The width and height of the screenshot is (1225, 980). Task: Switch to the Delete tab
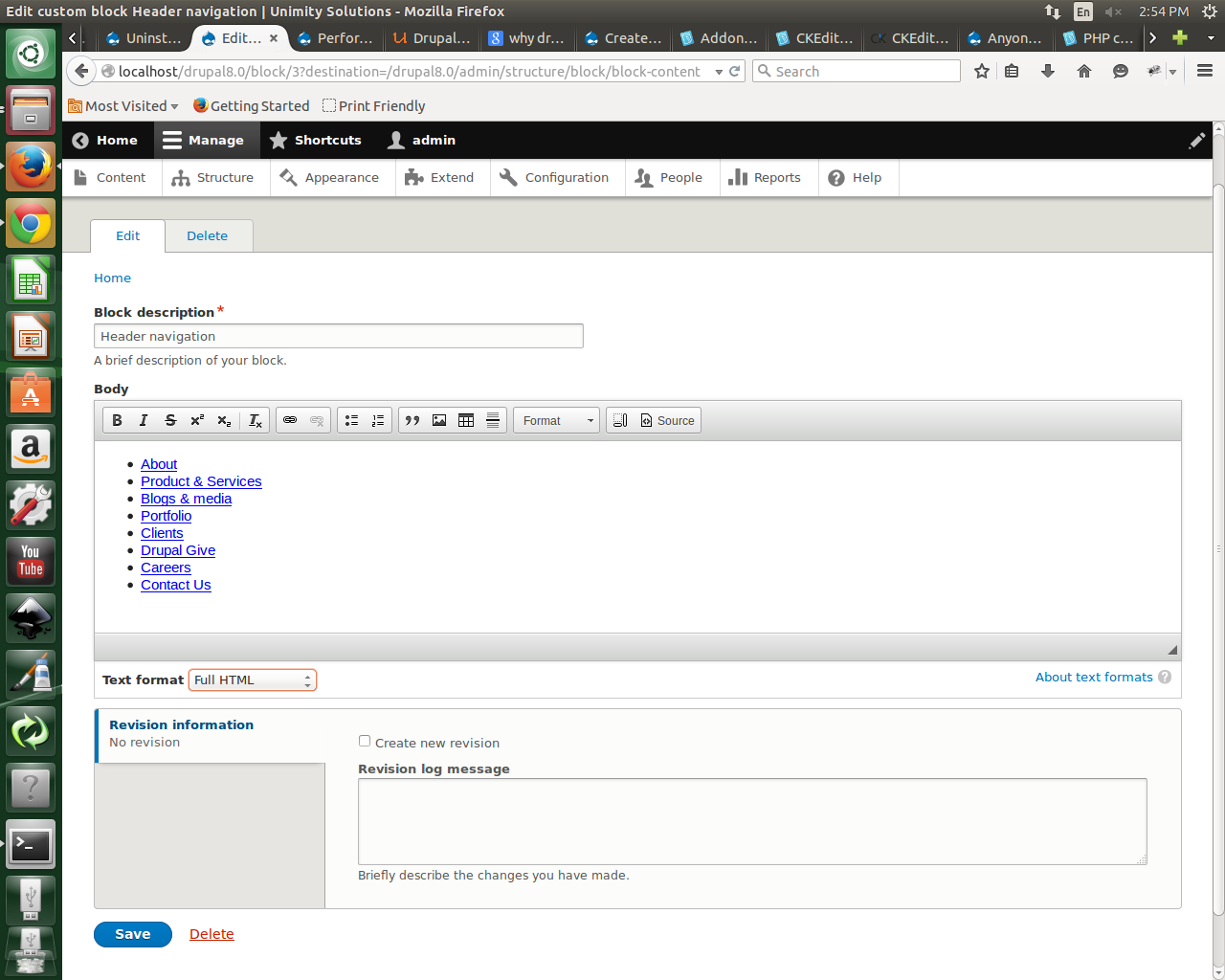tap(208, 235)
